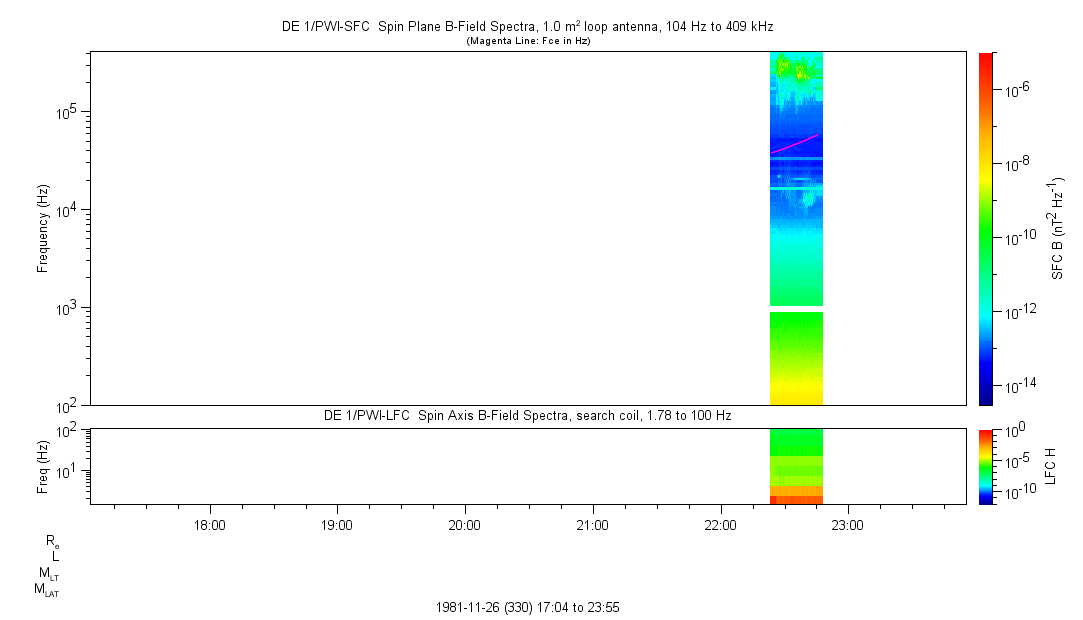Screen dimensions: 1083x620
Task: Click the white data gap in SFC spectrogram
Action: pyautogui.click(x=796, y=309)
